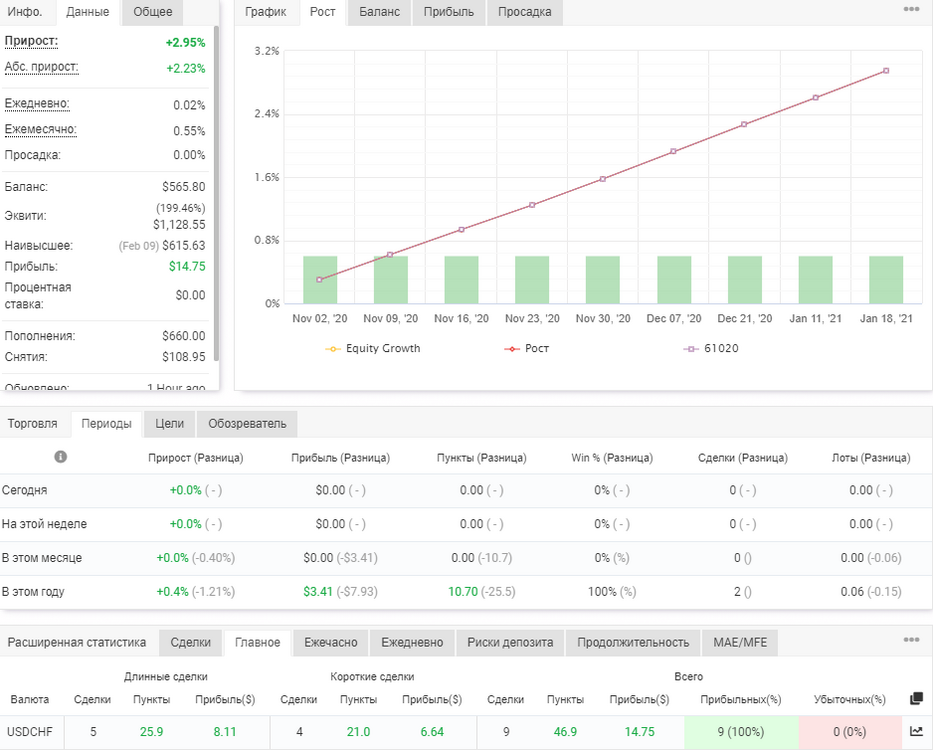
Task: Click the +2.95% growth value
Action: pos(186,43)
